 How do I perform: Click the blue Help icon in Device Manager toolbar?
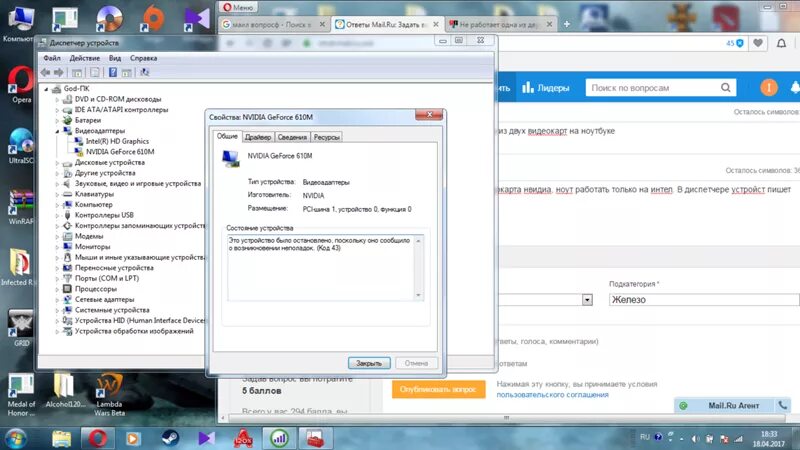pos(113,72)
